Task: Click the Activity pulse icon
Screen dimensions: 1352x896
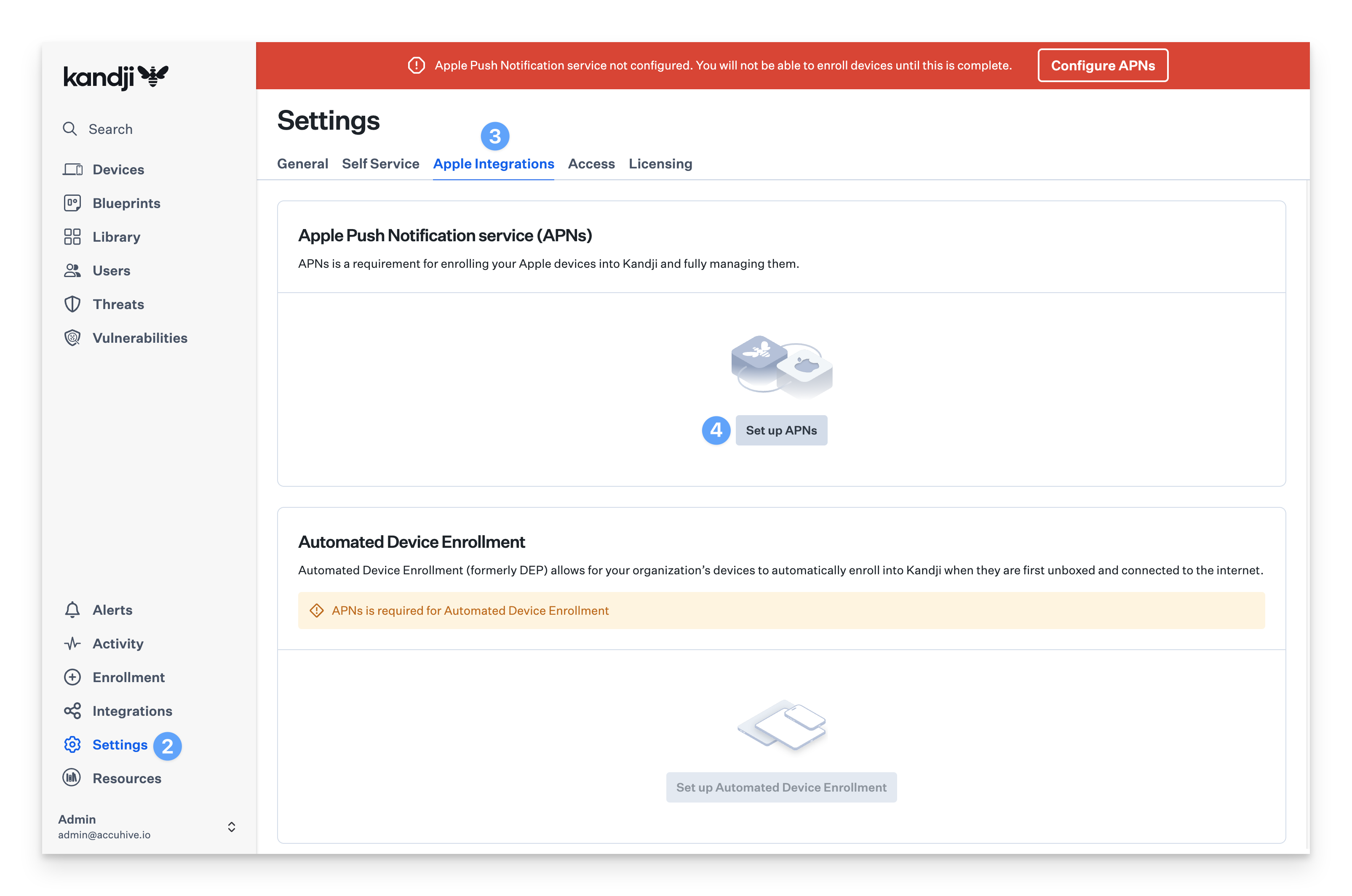Action: point(72,643)
